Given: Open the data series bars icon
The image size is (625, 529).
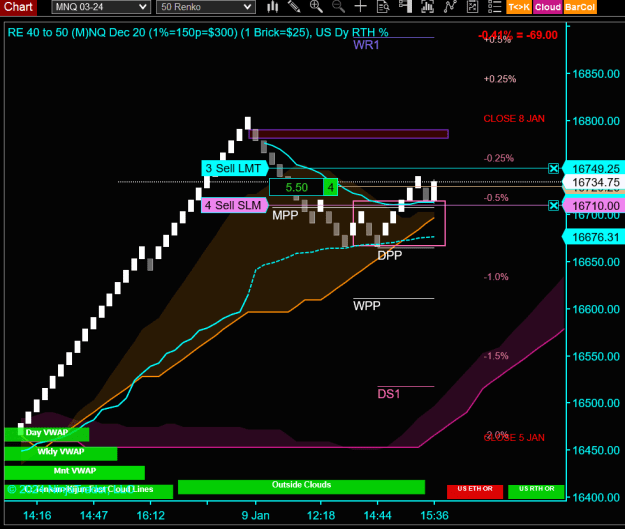Looking at the screenshot, I should point(427,7).
